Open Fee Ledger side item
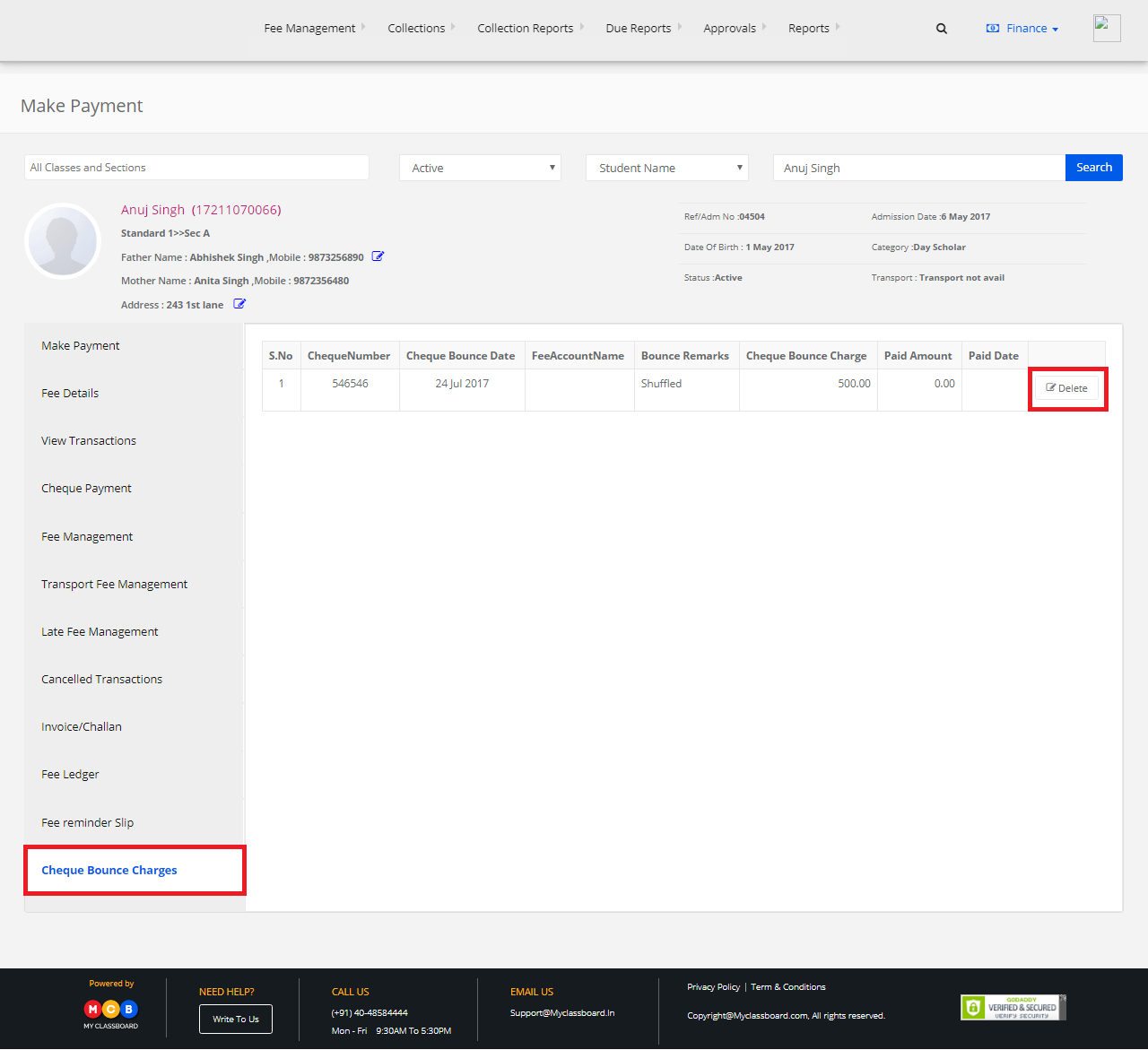 coord(134,775)
